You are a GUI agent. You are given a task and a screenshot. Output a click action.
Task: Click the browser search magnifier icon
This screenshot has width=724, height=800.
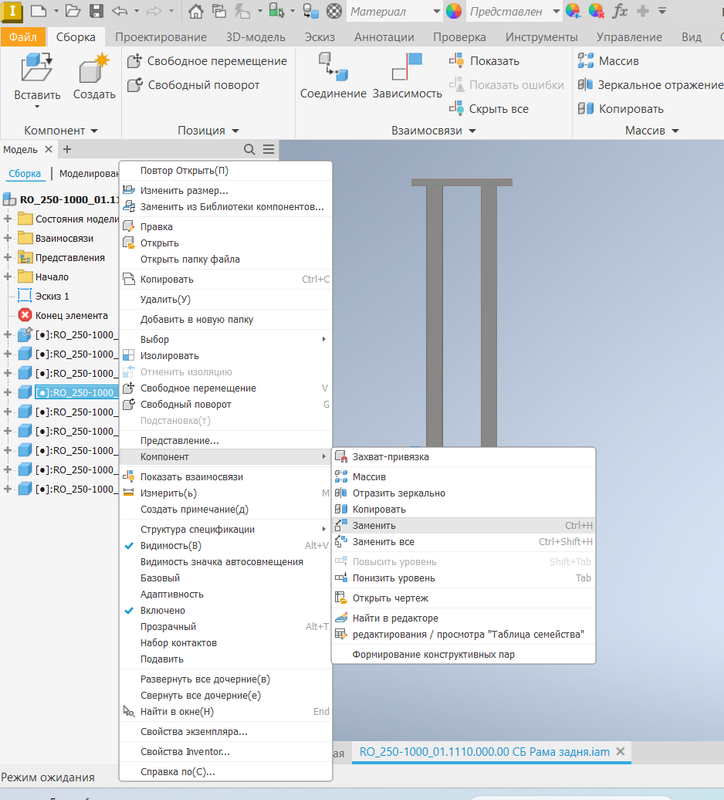(249, 149)
